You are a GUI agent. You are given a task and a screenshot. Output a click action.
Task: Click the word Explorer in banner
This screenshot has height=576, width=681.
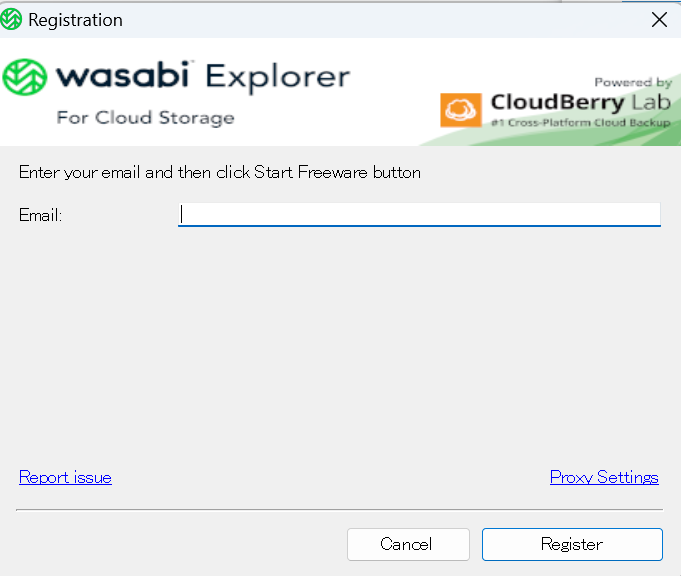[x=278, y=78]
